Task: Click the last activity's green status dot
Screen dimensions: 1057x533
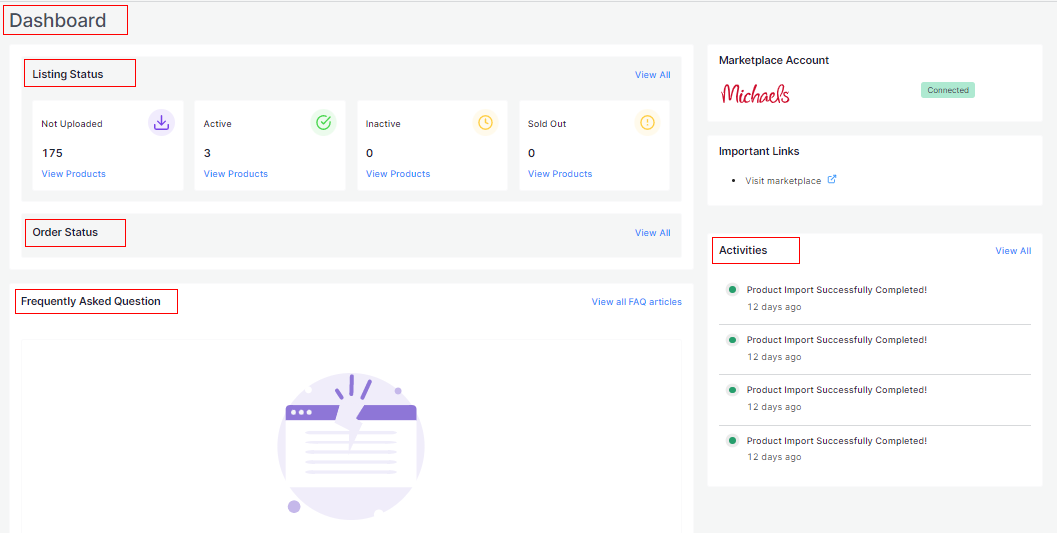Action: (732, 440)
